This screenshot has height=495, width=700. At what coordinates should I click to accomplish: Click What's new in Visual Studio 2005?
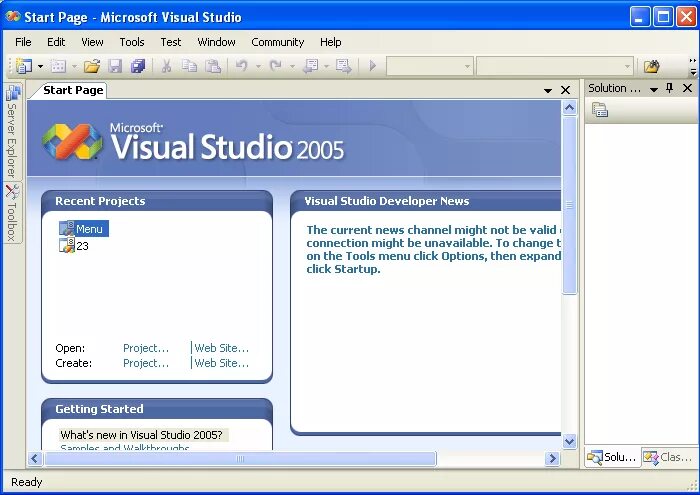click(x=141, y=435)
